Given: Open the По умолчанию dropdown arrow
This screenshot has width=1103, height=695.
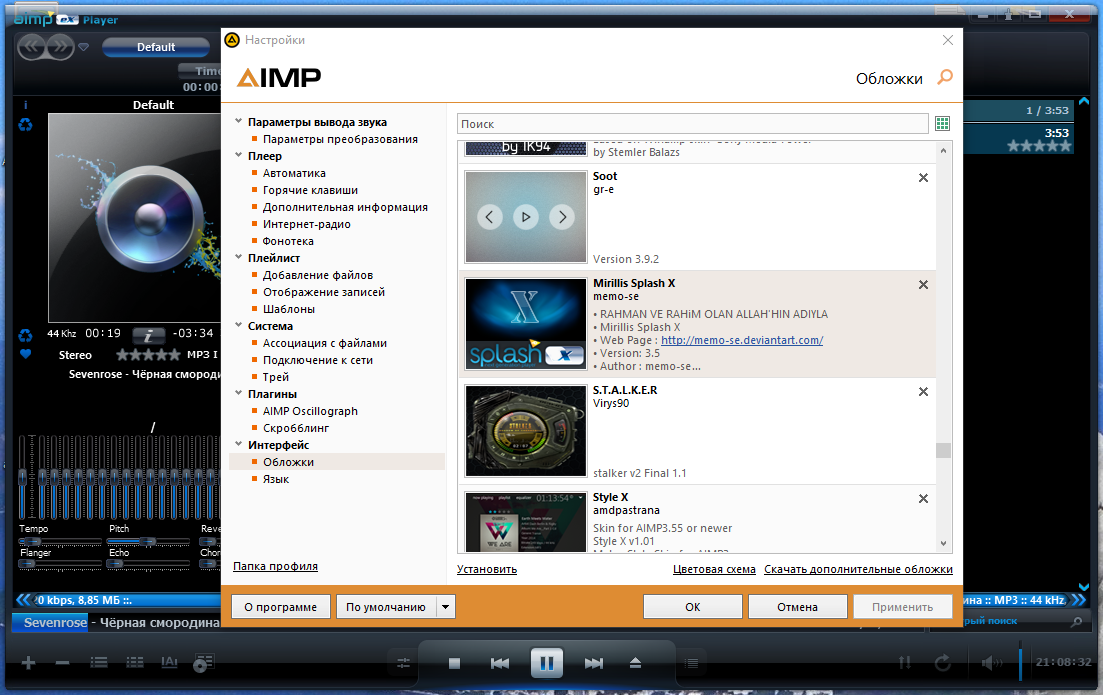Looking at the screenshot, I should tap(445, 606).
